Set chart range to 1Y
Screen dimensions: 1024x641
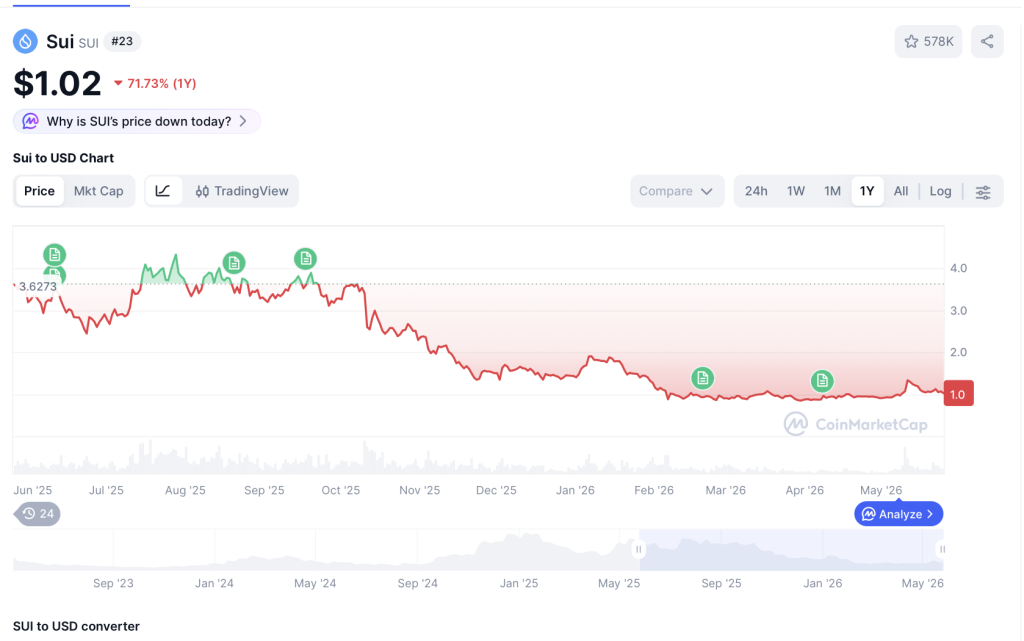point(867,191)
